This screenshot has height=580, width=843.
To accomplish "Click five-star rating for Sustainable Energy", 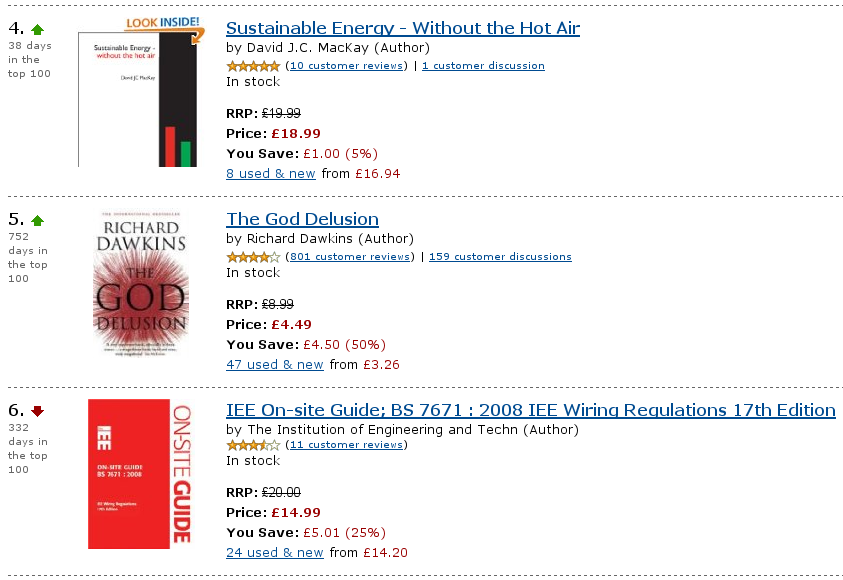I will point(253,66).
